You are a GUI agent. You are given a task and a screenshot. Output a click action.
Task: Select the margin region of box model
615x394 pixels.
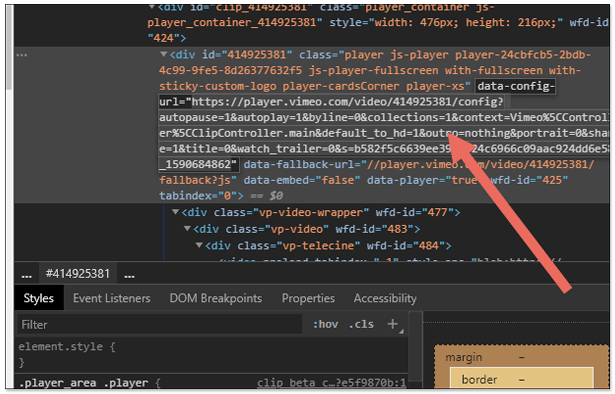point(464,357)
